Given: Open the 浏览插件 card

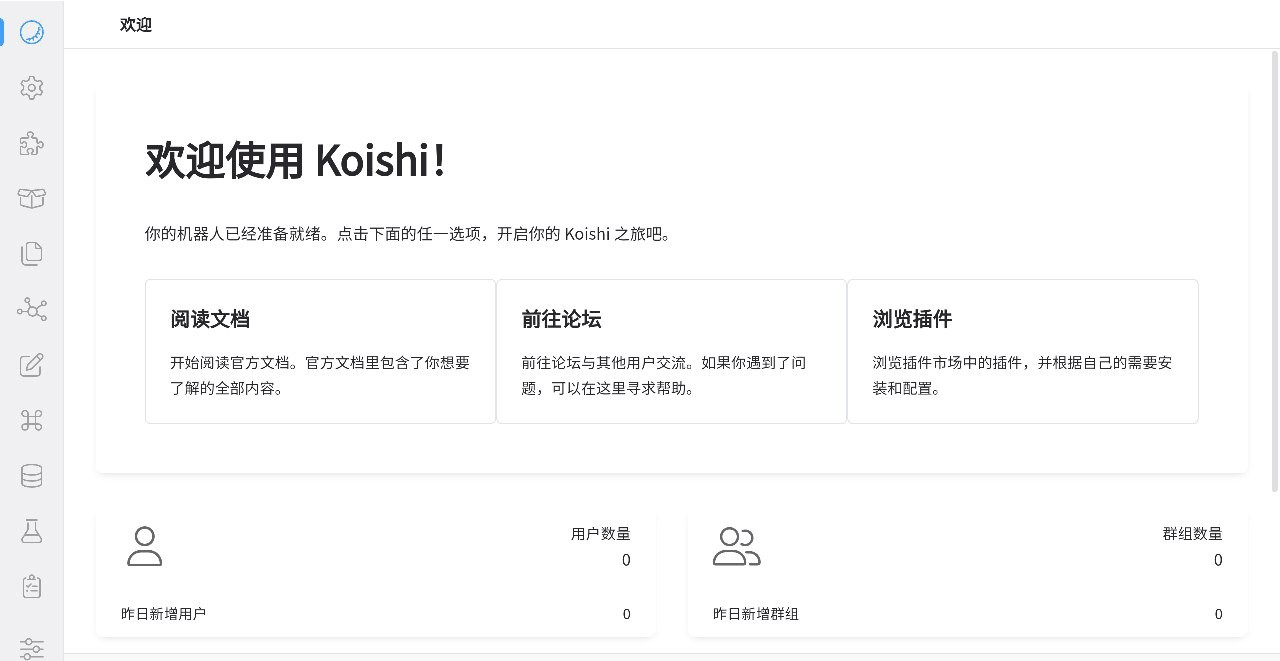Looking at the screenshot, I should (x=1022, y=351).
